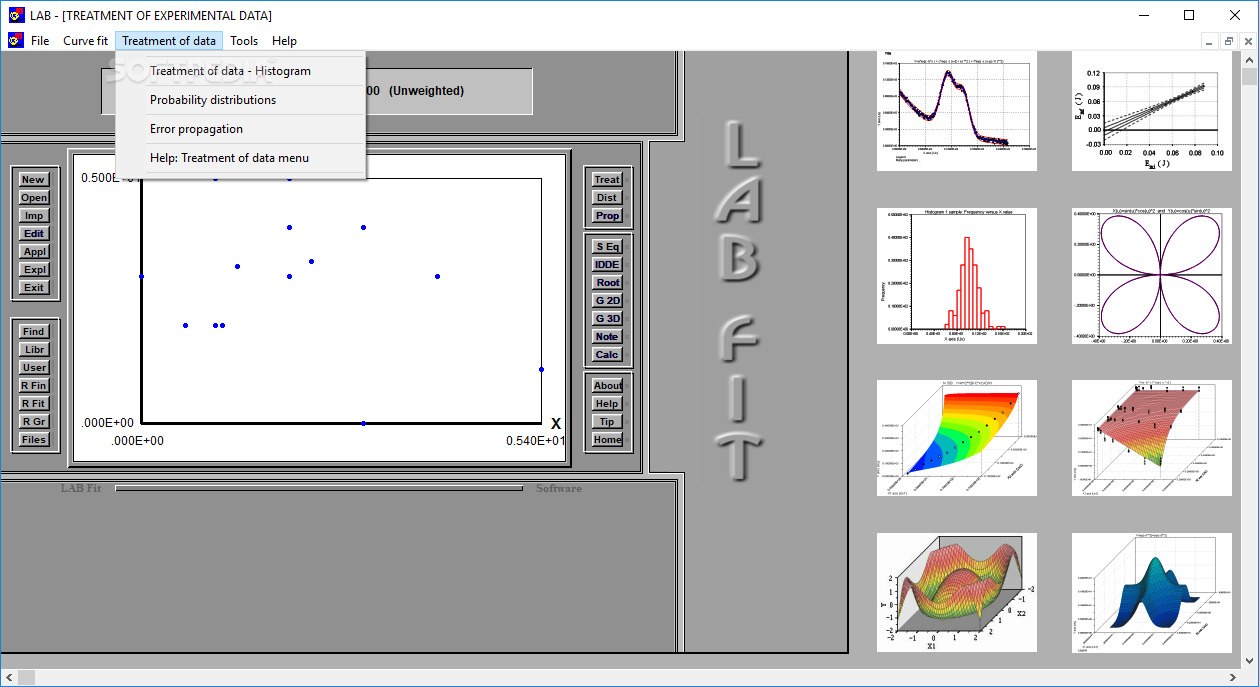
Task: Click the Files button
Action: coord(34,440)
